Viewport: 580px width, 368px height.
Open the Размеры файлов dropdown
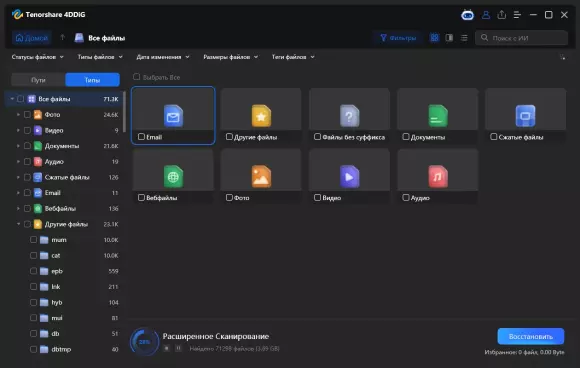230,57
